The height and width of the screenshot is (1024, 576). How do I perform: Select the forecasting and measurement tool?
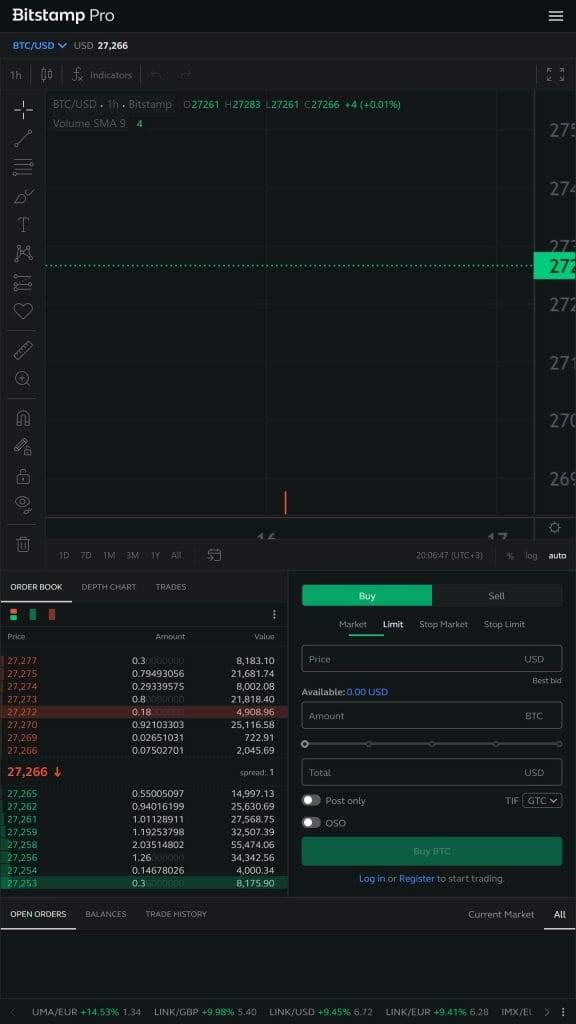pos(23,283)
